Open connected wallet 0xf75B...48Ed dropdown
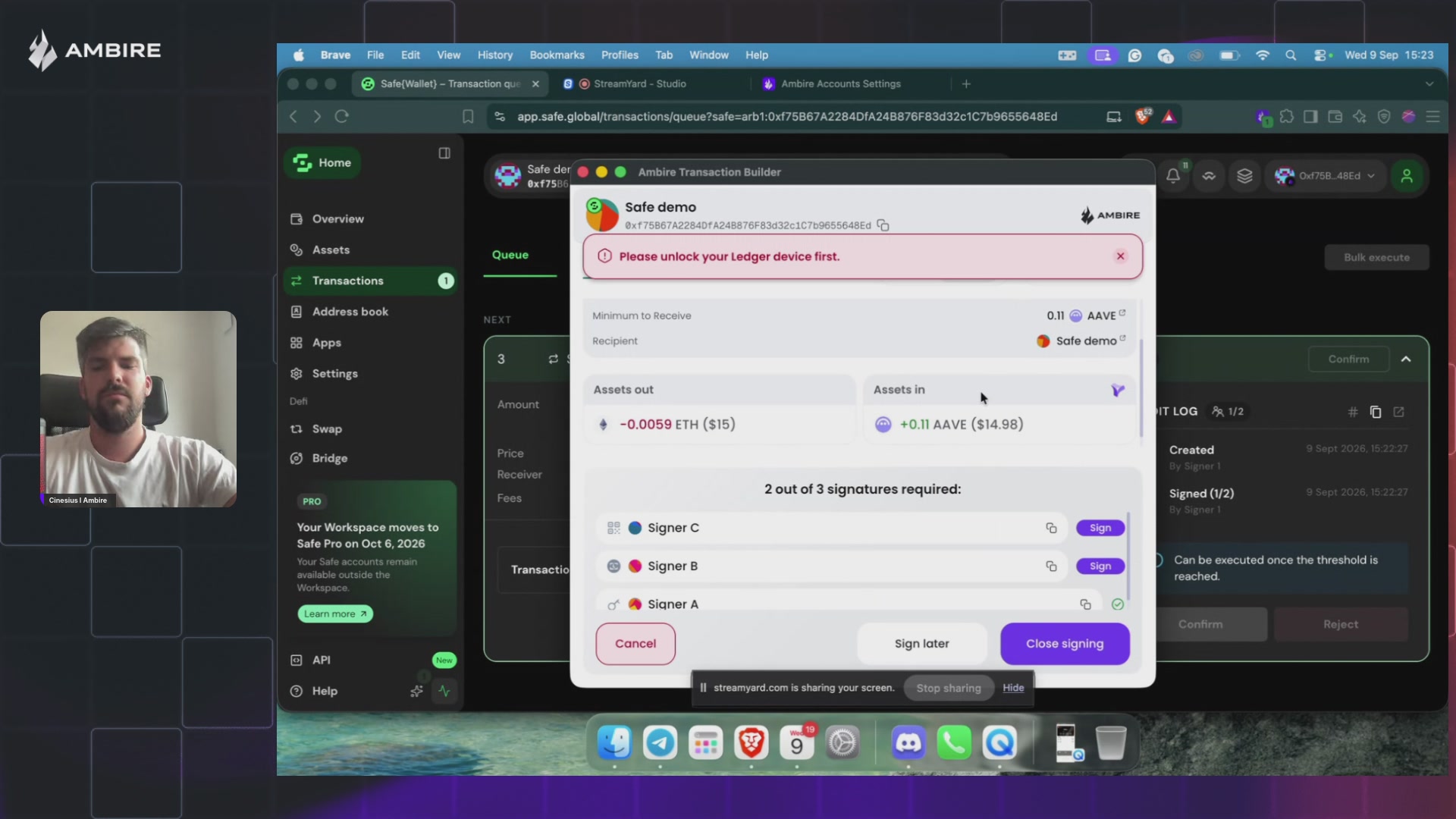This screenshot has width=1456, height=819. click(x=1325, y=176)
